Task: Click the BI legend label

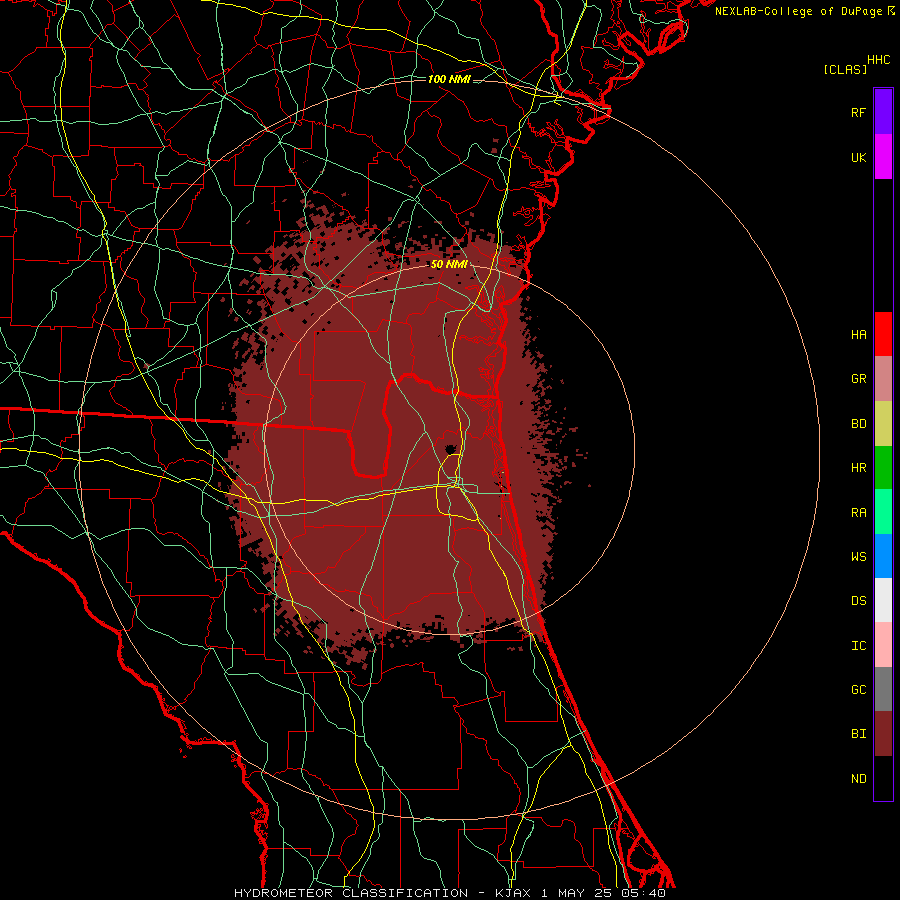Action: 858,734
